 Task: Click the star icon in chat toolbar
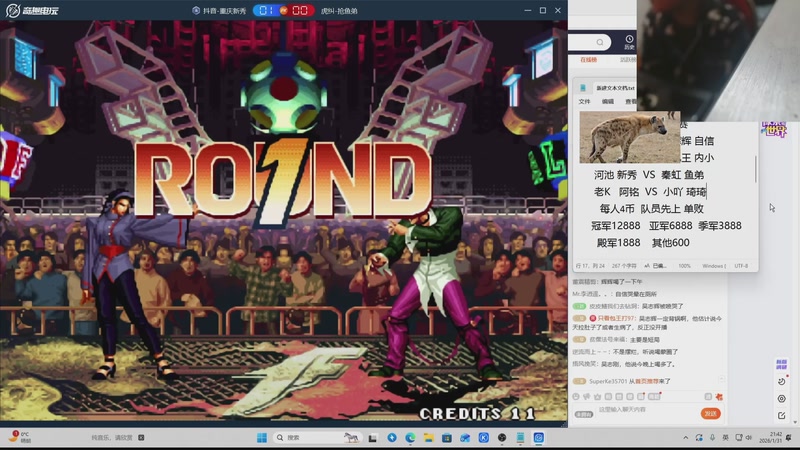[x=597, y=396]
